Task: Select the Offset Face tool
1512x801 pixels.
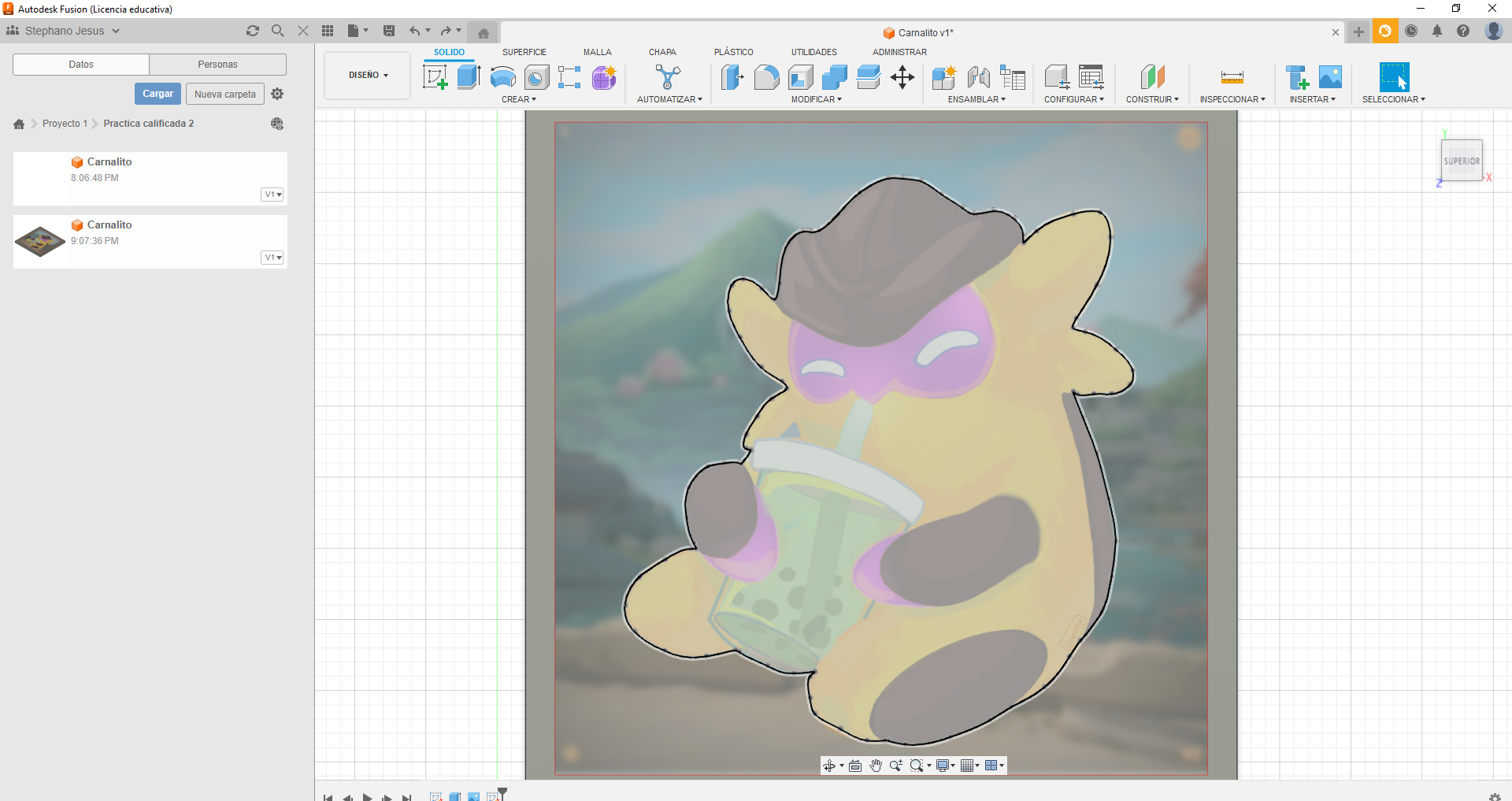Action: [868, 77]
